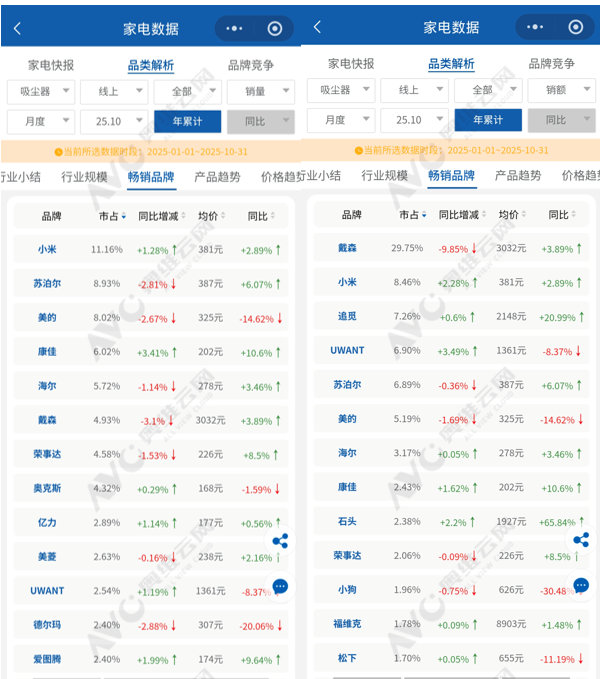The width and height of the screenshot is (600, 679).
Task: Click the blue share icon in left panel
Action: click(x=280, y=541)
